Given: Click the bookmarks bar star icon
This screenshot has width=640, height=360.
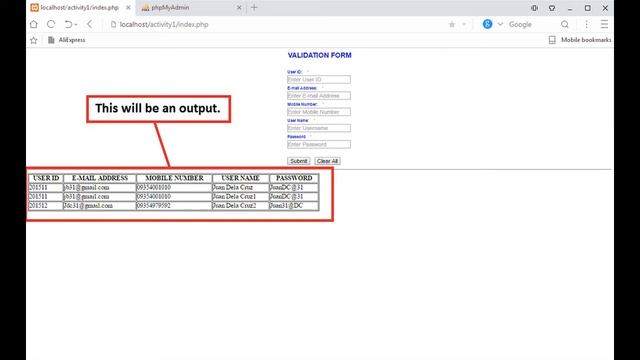Looking at the screenshot, I should click(33, 40).
